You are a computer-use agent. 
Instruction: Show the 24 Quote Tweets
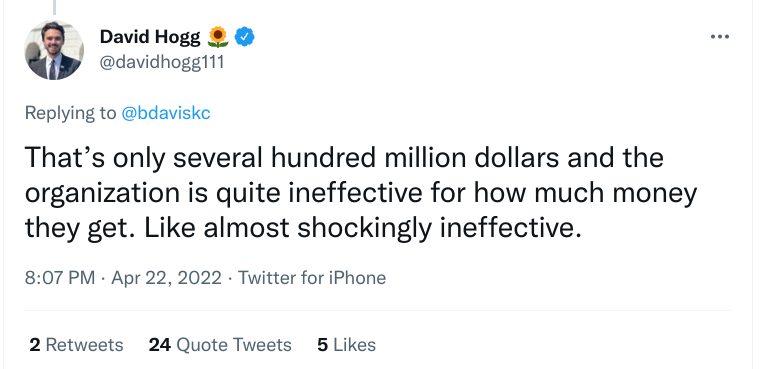click(220, 345)
